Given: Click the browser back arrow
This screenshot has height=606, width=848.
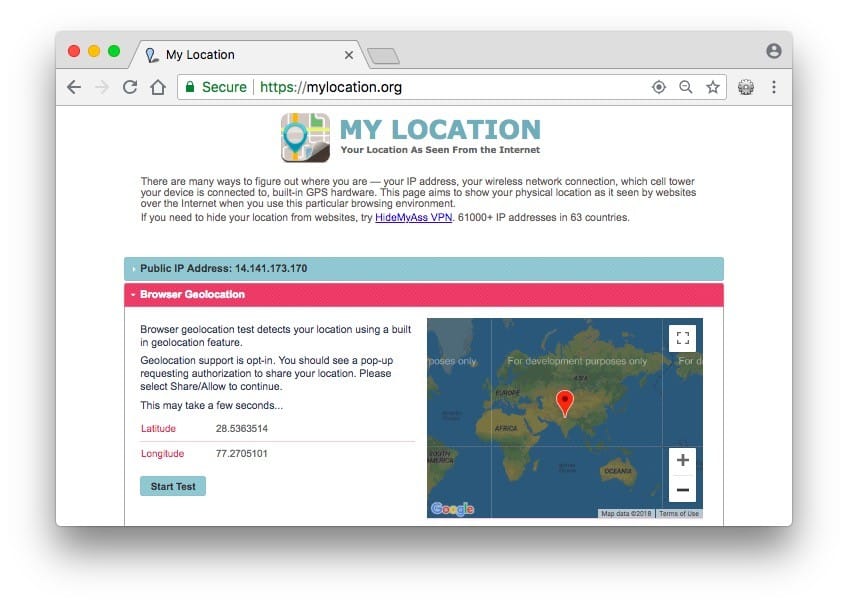Looking at the screenshot, I should pos(74,87).
